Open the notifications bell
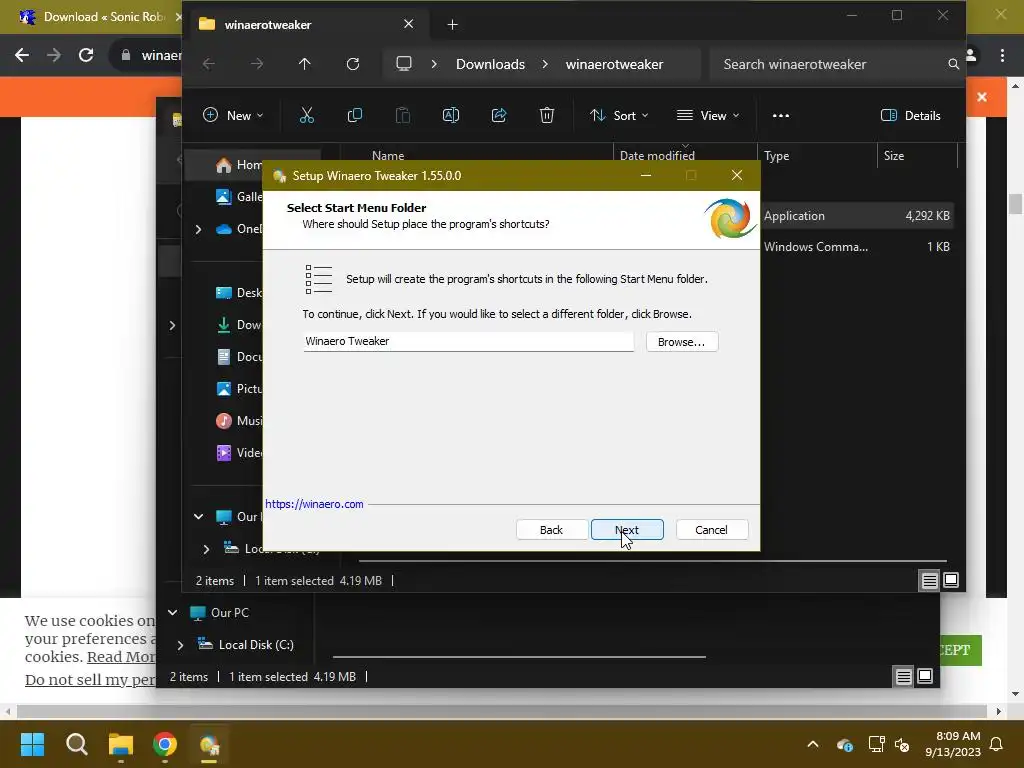The width and height of the screenshot is (1024, 768). pyautogui.click(x=997, y=744)
